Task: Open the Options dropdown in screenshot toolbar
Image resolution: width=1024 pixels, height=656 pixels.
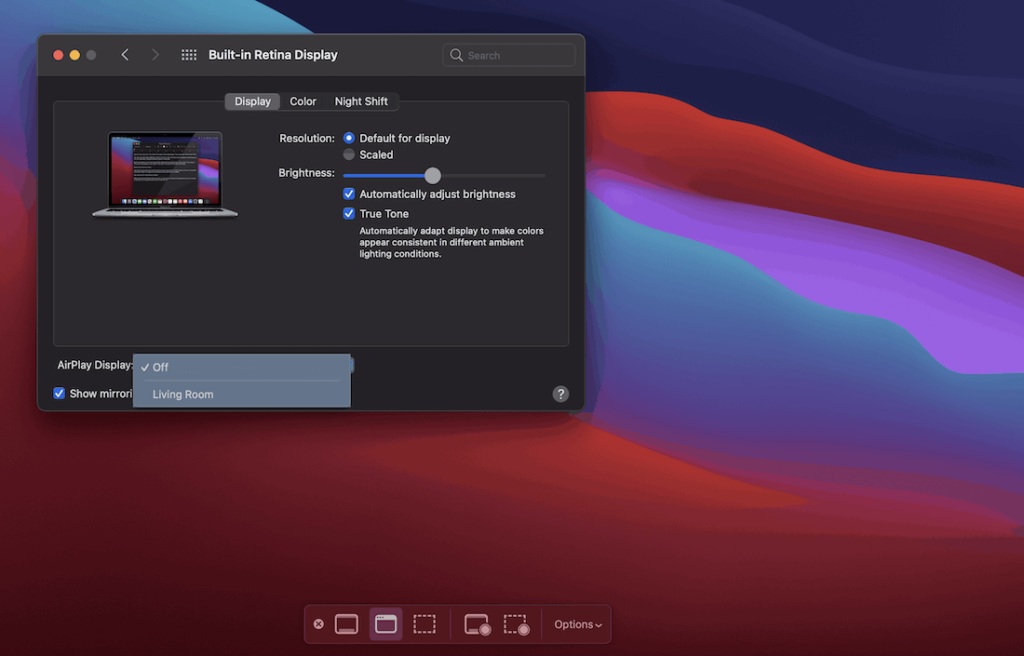Action: coord(576,623)
